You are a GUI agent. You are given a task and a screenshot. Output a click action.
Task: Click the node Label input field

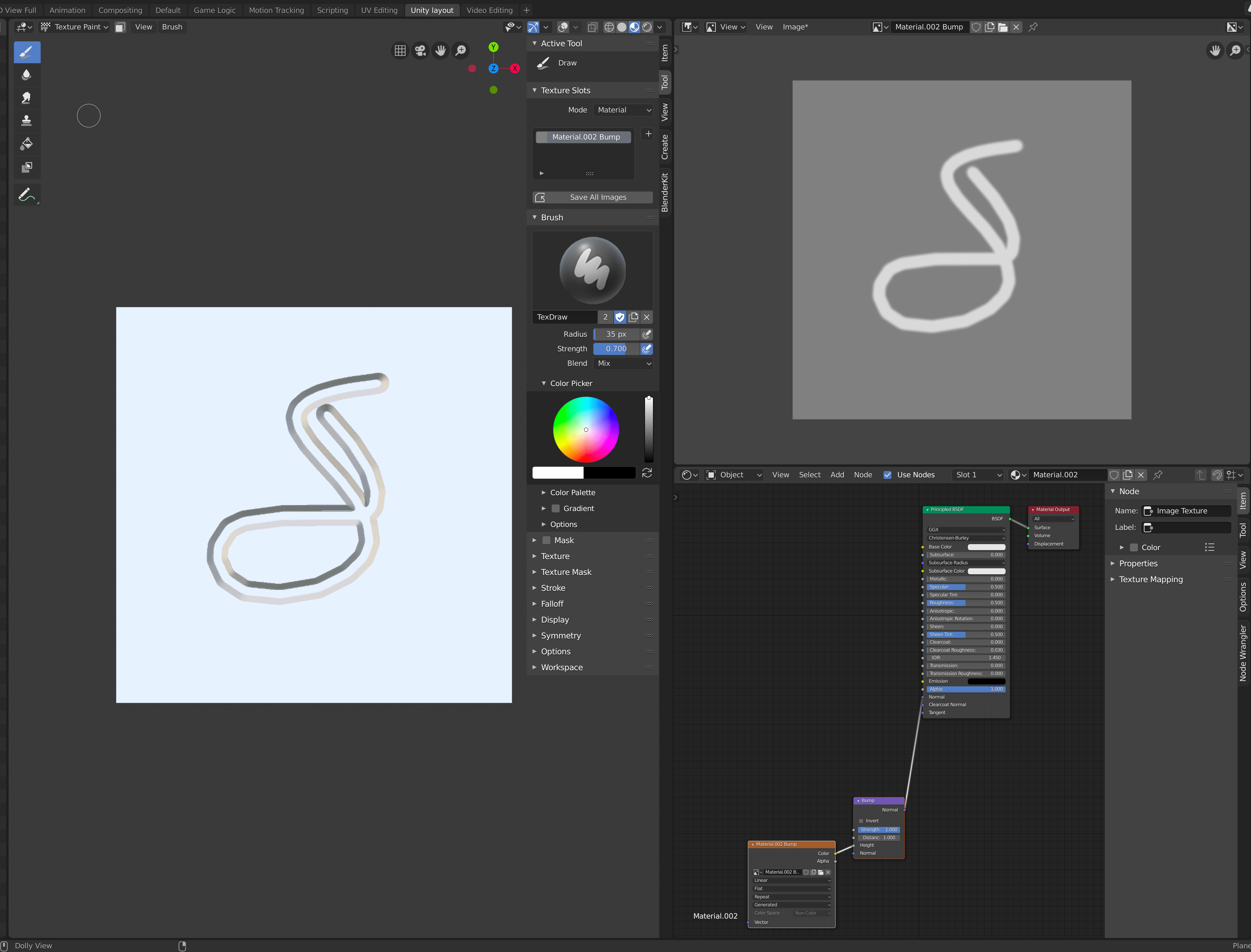(x=1186, y=528)
